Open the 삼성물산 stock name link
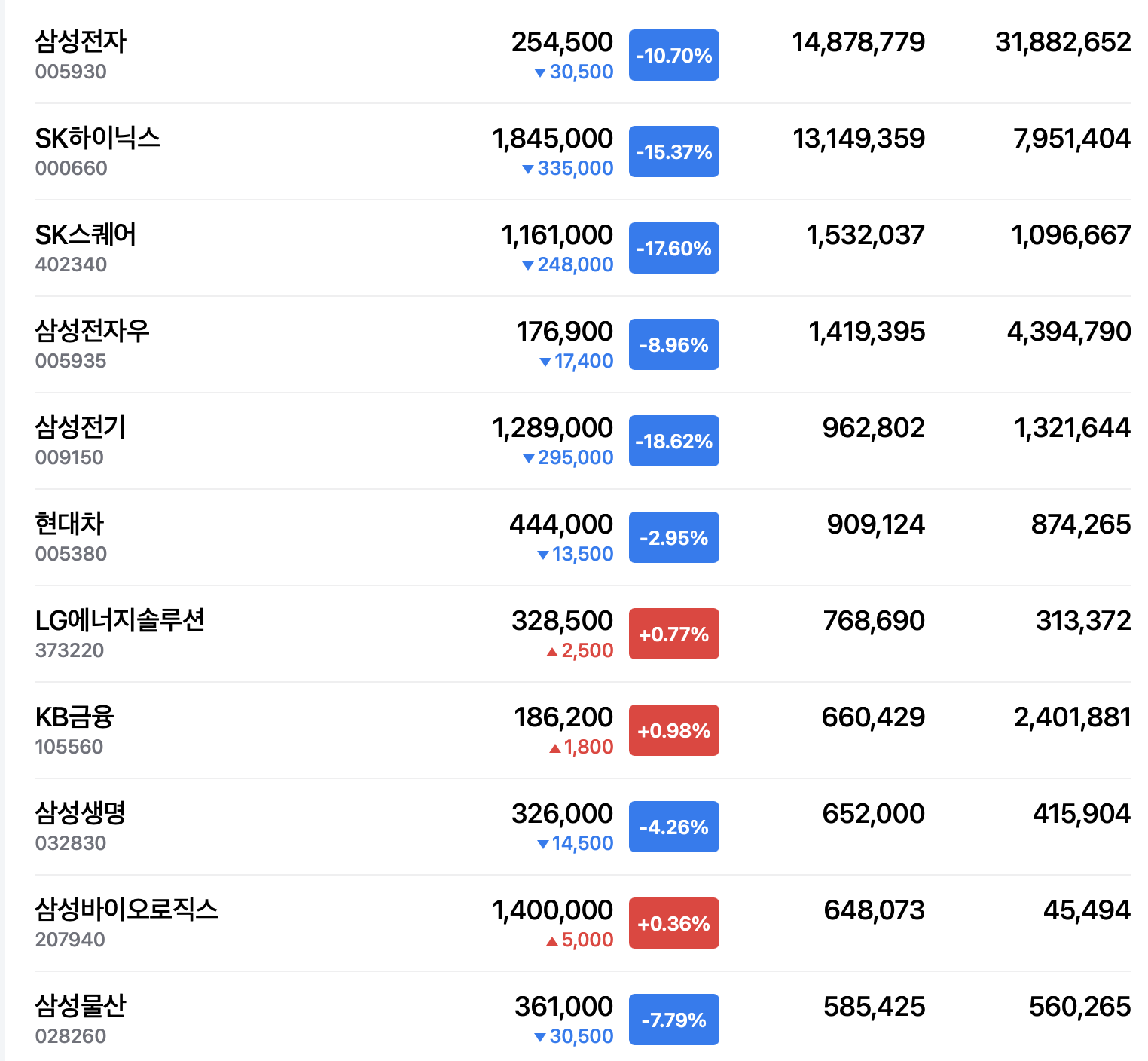1148x1061 pixels. [81, 1006]
